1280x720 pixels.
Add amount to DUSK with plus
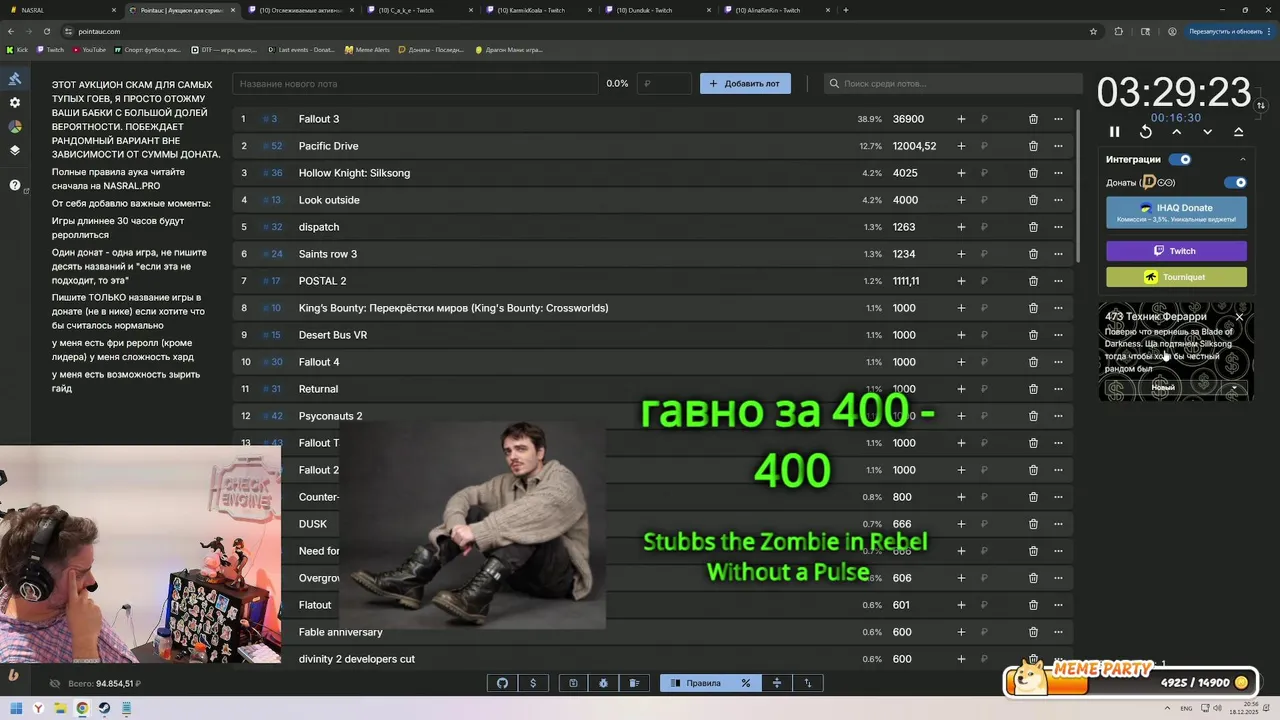pos(961,524)
